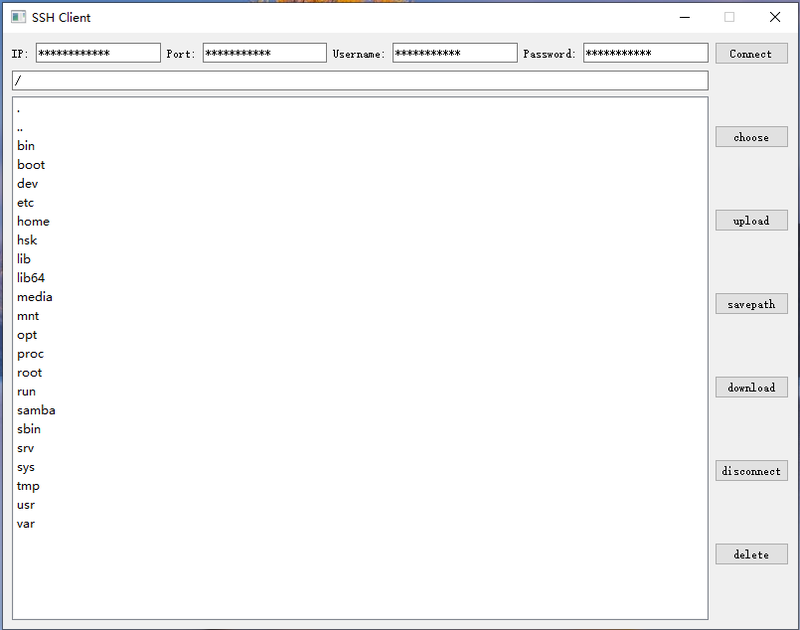This screenshot has width=800, height=630.
Task: Click the upload button
Action: pyautogui.click(x=751, y=220)
